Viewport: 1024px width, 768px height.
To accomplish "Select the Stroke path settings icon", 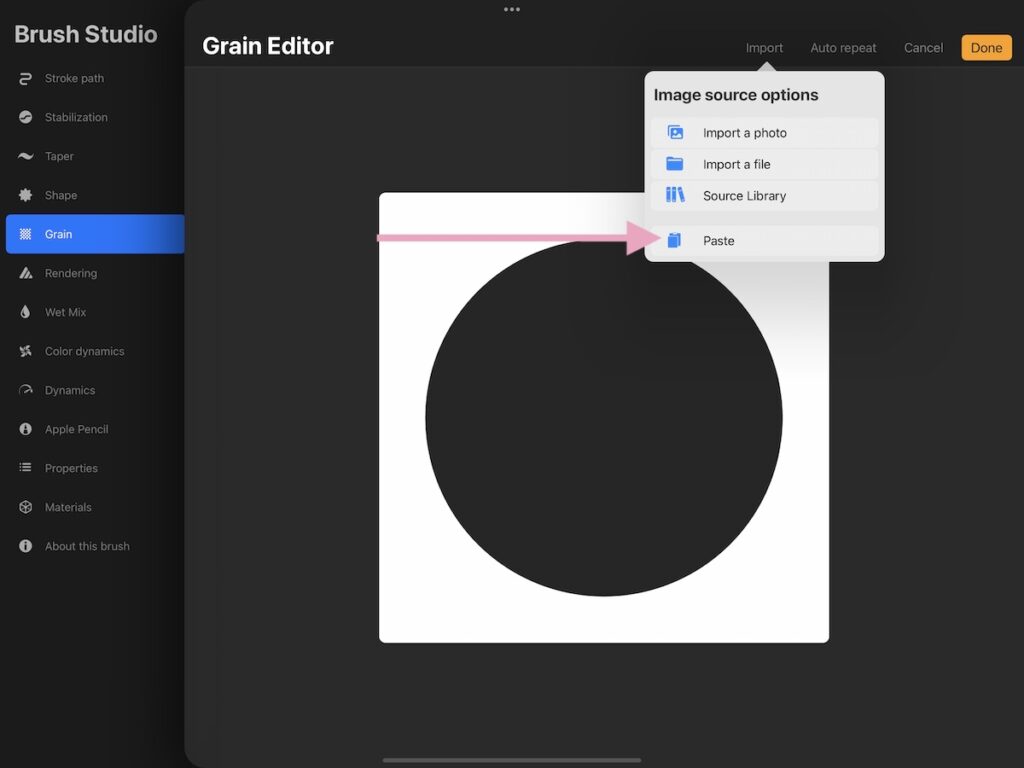I will tap(27, 78).
